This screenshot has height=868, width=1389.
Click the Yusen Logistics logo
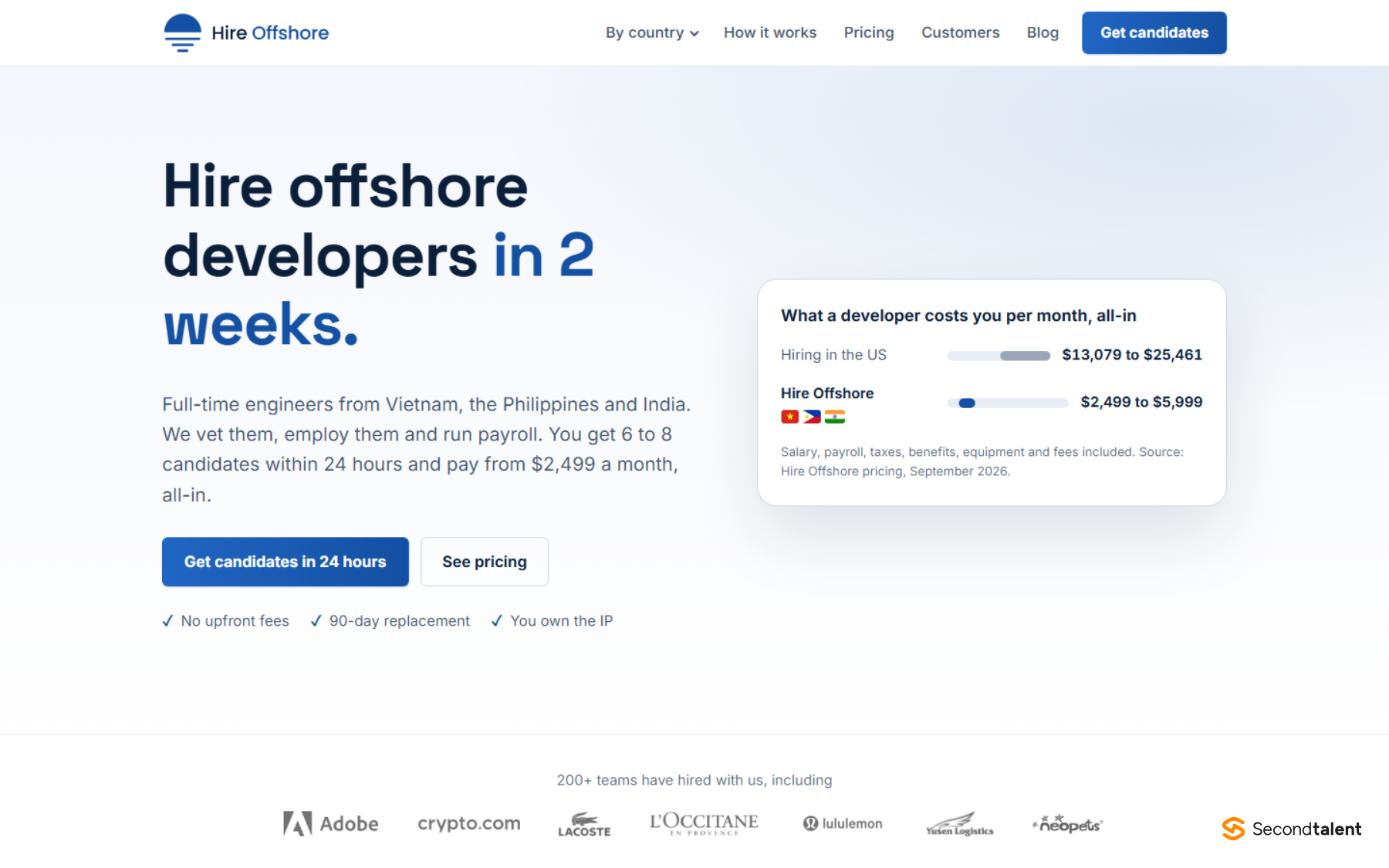click(959, 824)
